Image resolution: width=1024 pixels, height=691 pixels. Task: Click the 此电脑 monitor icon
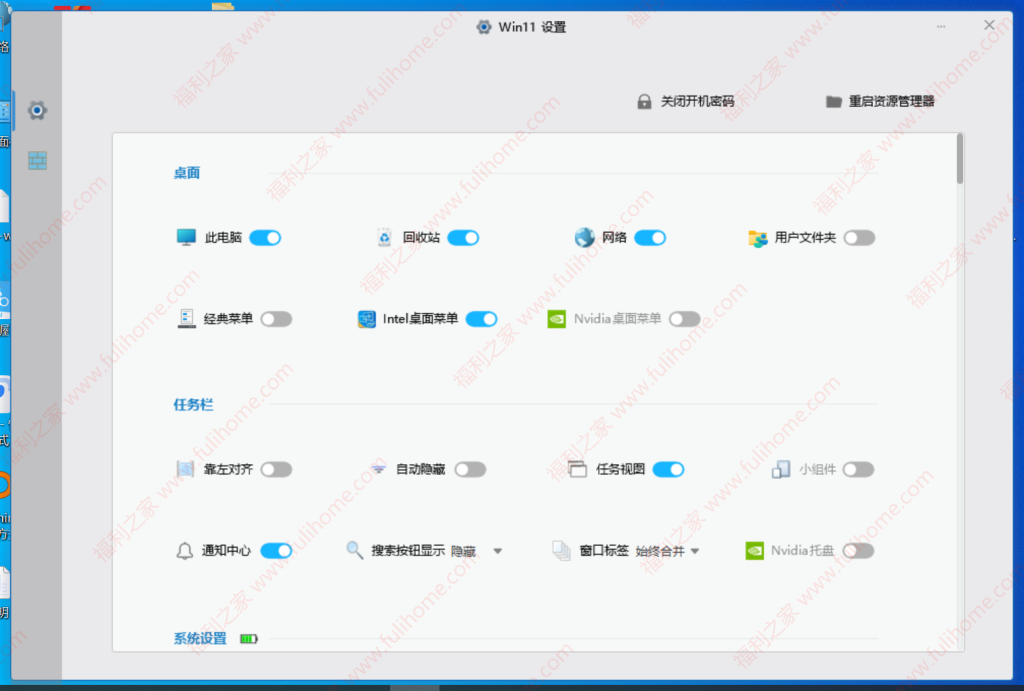click(x=186, y=237)
